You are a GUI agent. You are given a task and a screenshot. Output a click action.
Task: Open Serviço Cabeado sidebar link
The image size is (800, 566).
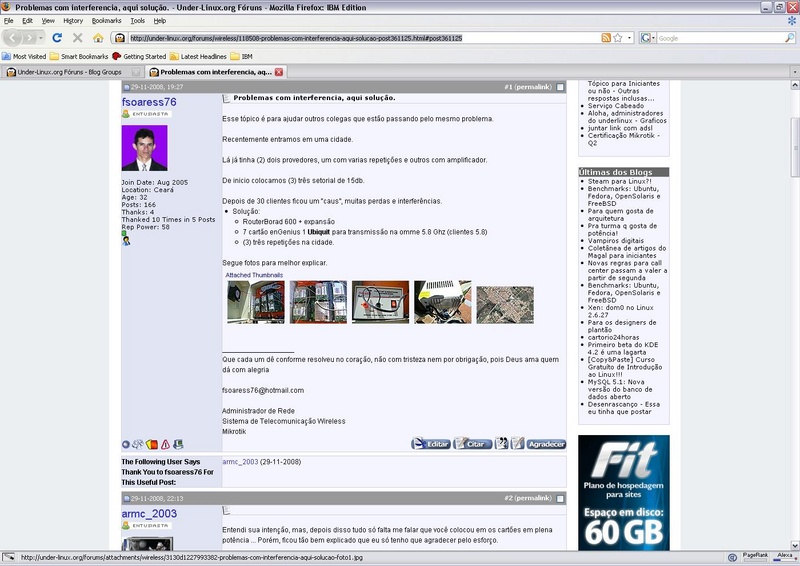(x=616, y=106)
